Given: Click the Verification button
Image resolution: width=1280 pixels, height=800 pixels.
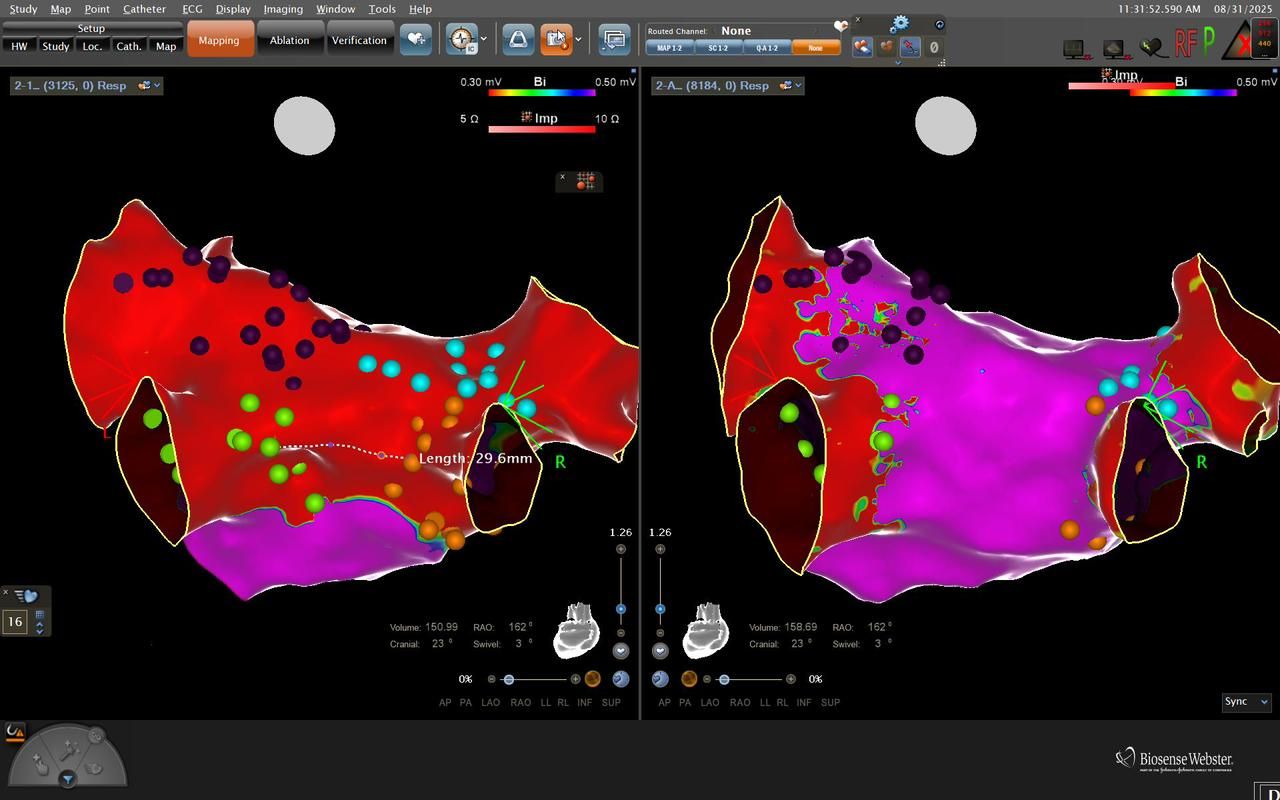Looking at the screenshot, I should click(359, 40).
